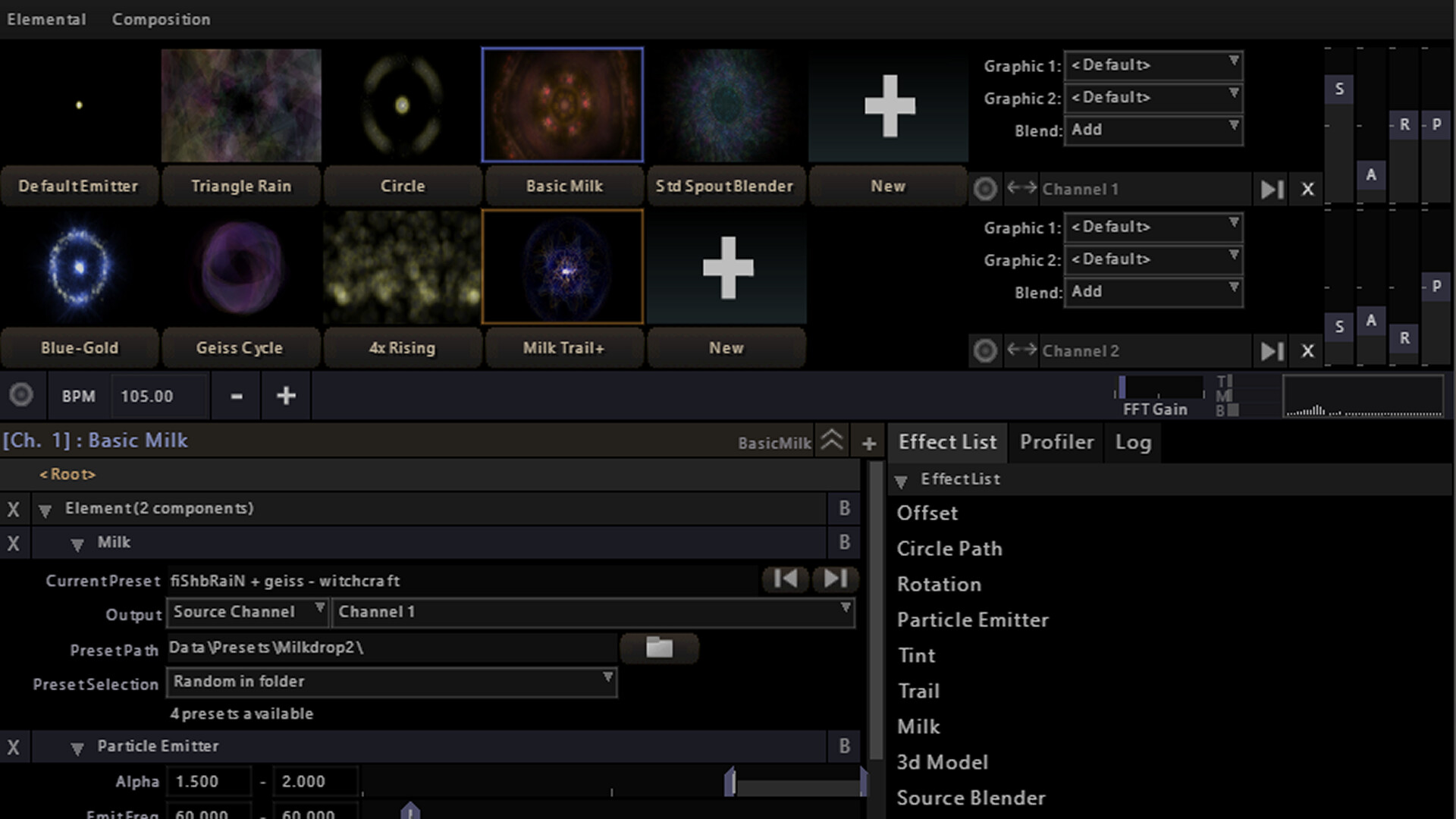The height and width of the screenshot is (819, 1456).
Task: Switch to the Profiler tab
Action: pos(1055,442)
